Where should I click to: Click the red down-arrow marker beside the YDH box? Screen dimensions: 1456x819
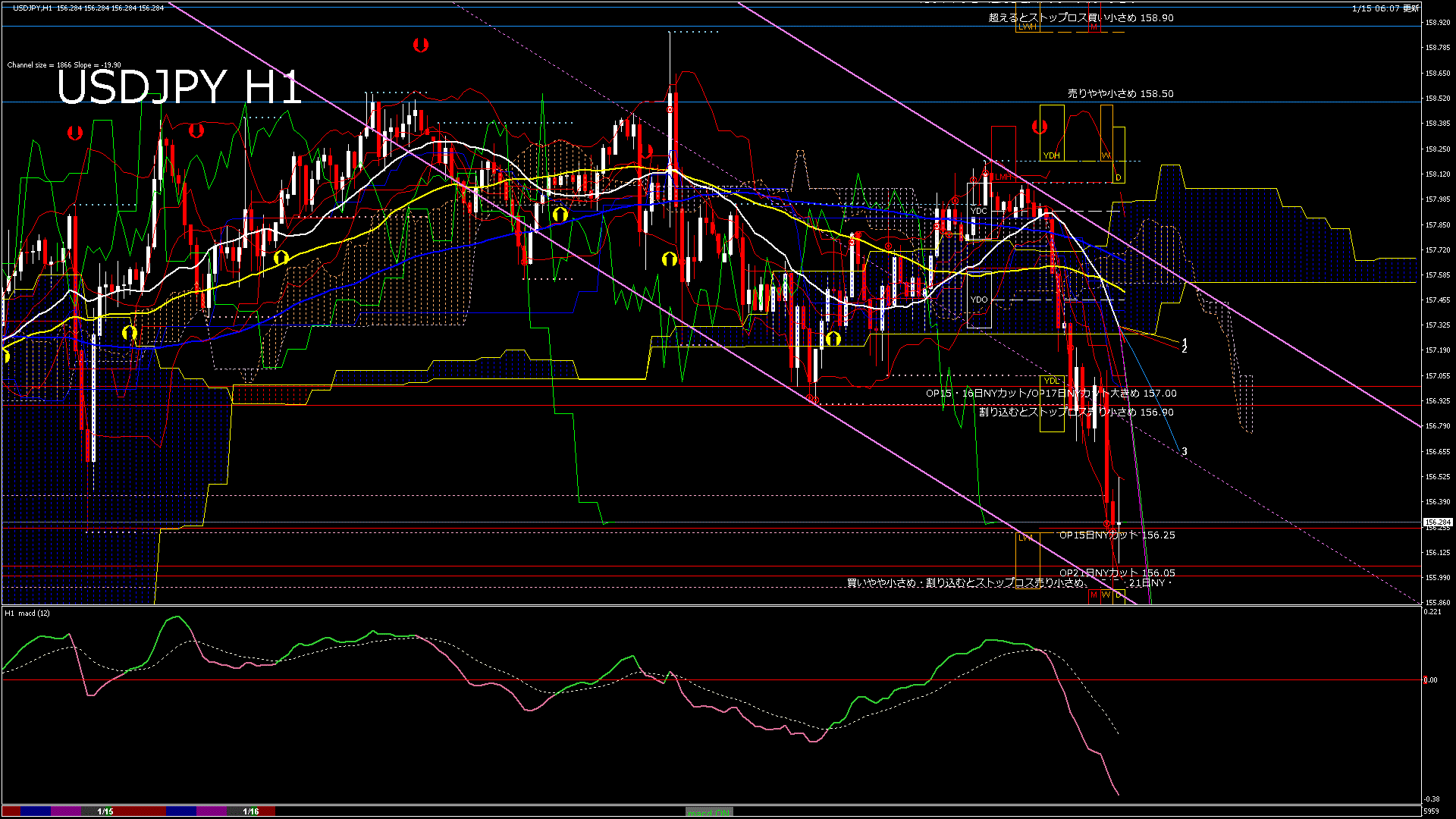coord(1040,127)
